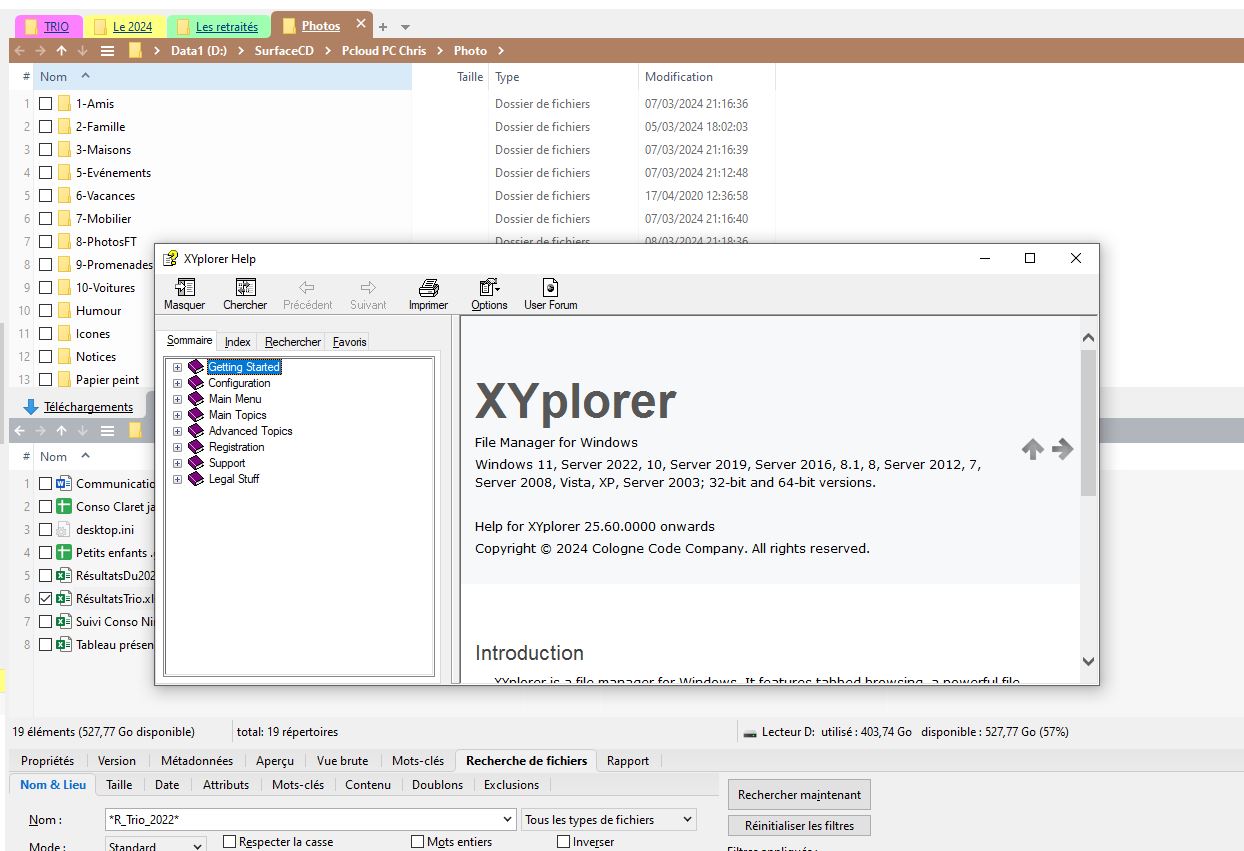Screen dimensions: 1244x851
Task: Click the Rechercher maintenant button
Action: pyautogui.click(x=799, y=795)
